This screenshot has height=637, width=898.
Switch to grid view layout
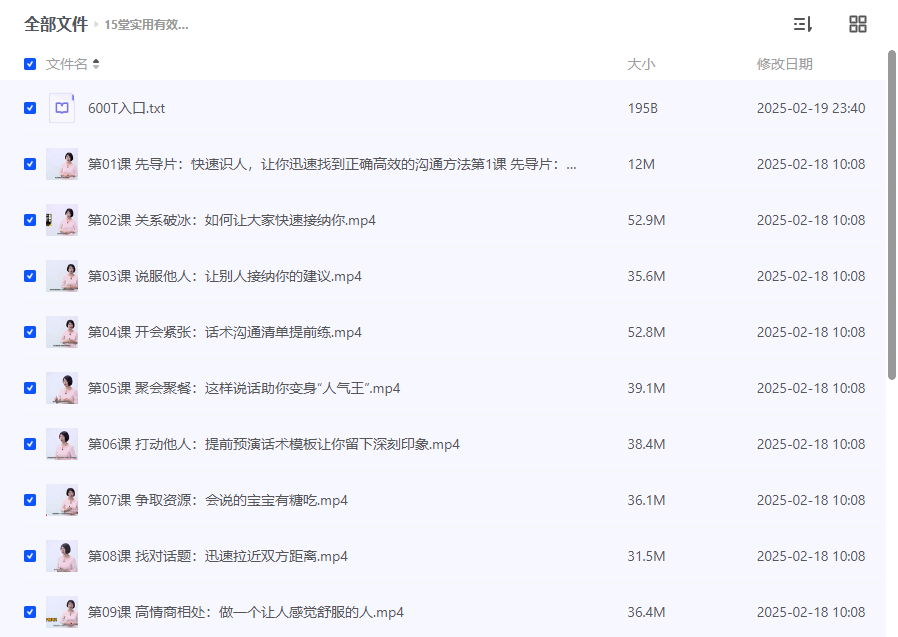click(857, 25)
